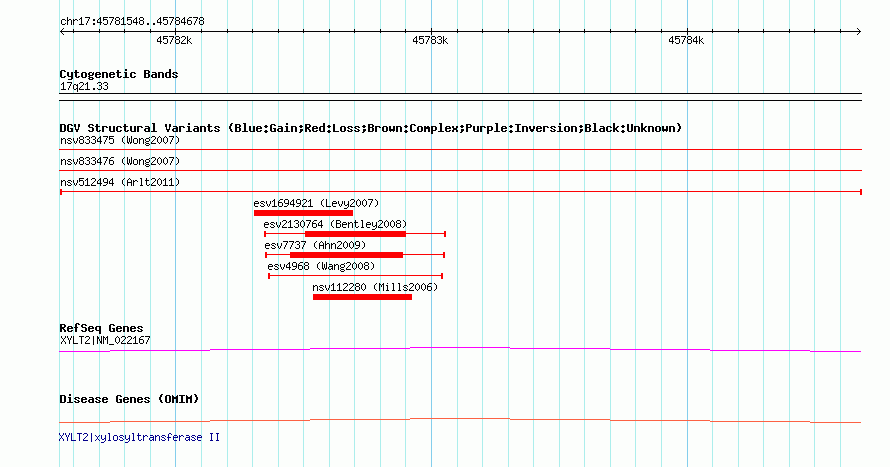Select the RefSeq Genes track title

click(x=101, y=329)
